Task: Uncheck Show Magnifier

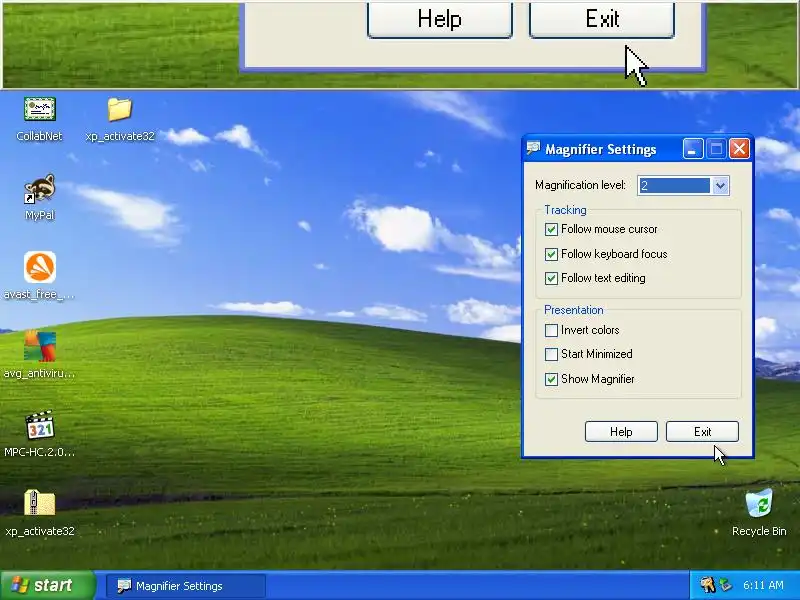Action: [551, 379]
